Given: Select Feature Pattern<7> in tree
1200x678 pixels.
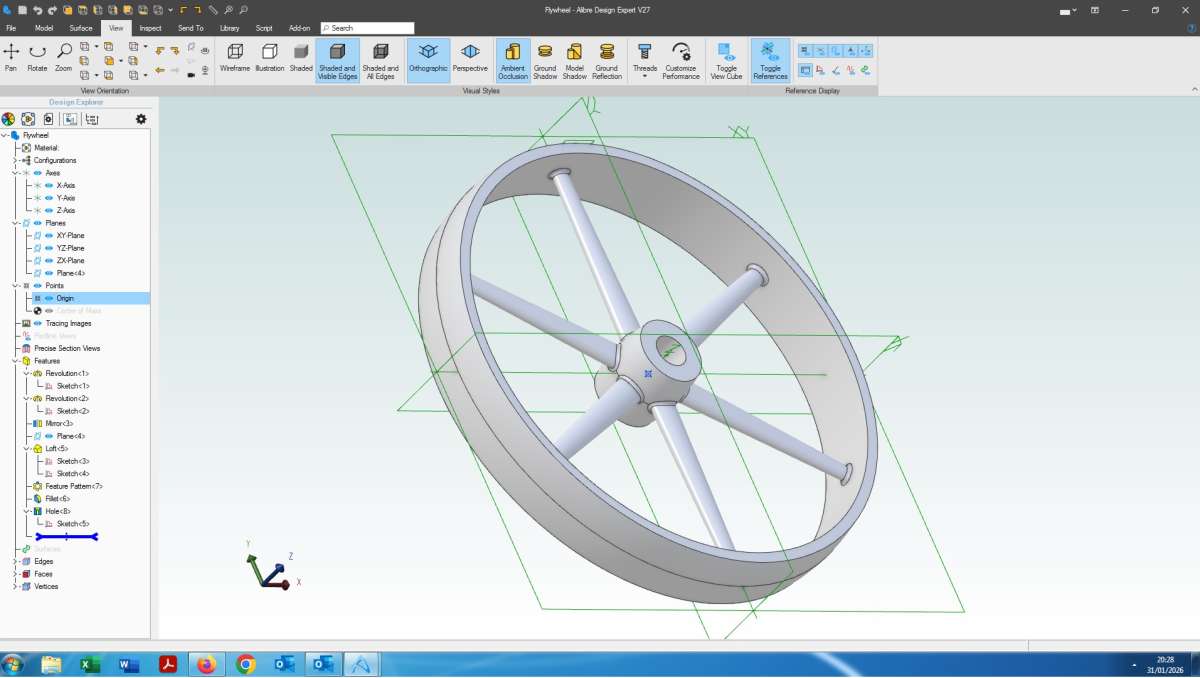Looking at the screenshot, I should [x=74, y=486].
